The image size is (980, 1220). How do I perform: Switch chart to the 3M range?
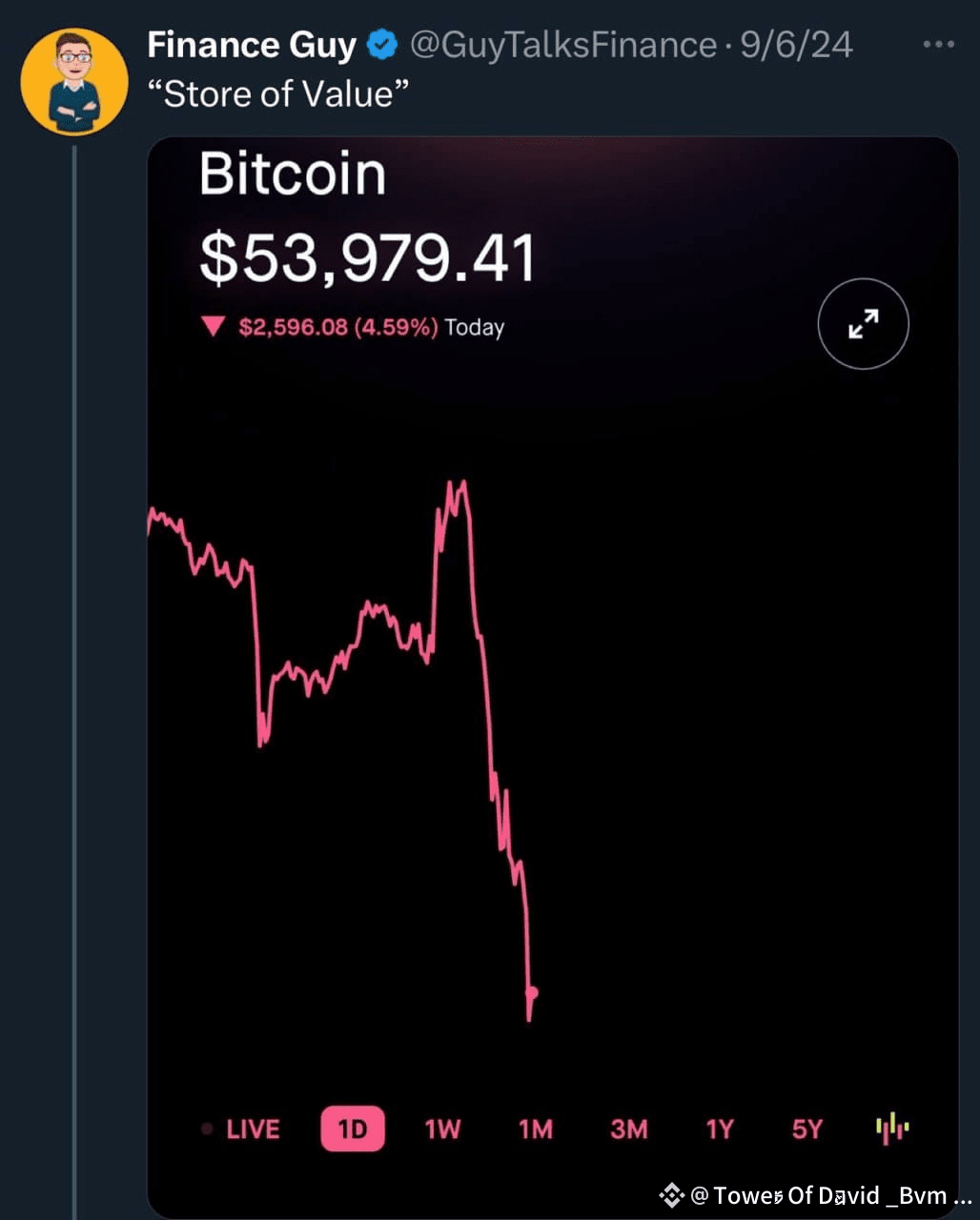pyautogui.click(x=629, y=1129)
